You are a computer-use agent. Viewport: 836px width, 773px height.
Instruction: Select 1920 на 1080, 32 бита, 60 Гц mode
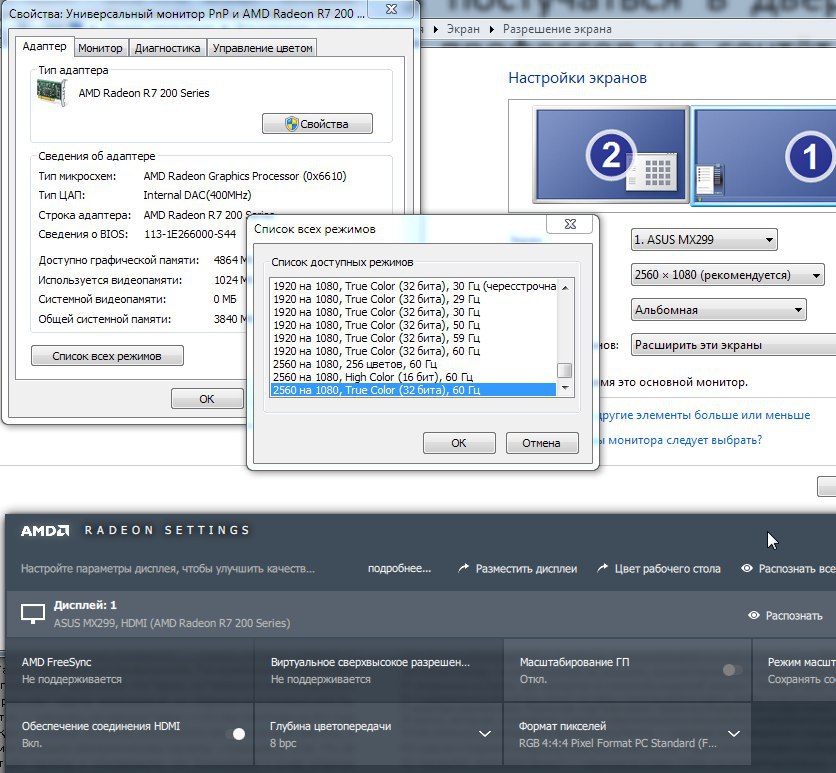point(413,351)
